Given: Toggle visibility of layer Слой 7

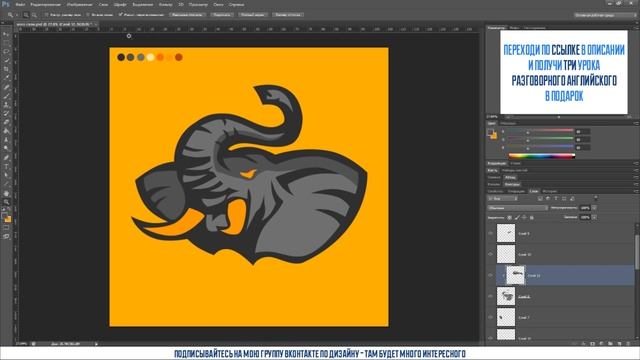Looking at the screenshot, I should [x=490, y=317].
